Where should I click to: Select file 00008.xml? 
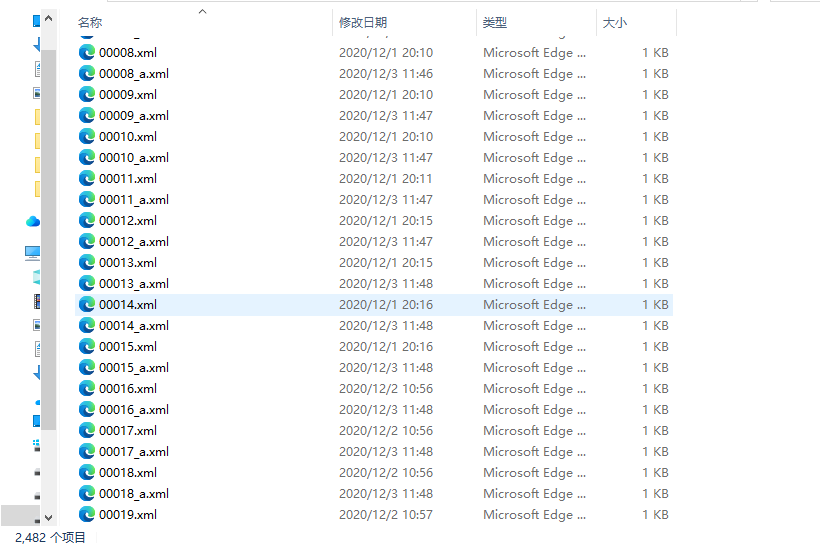(x=128, y=52)
